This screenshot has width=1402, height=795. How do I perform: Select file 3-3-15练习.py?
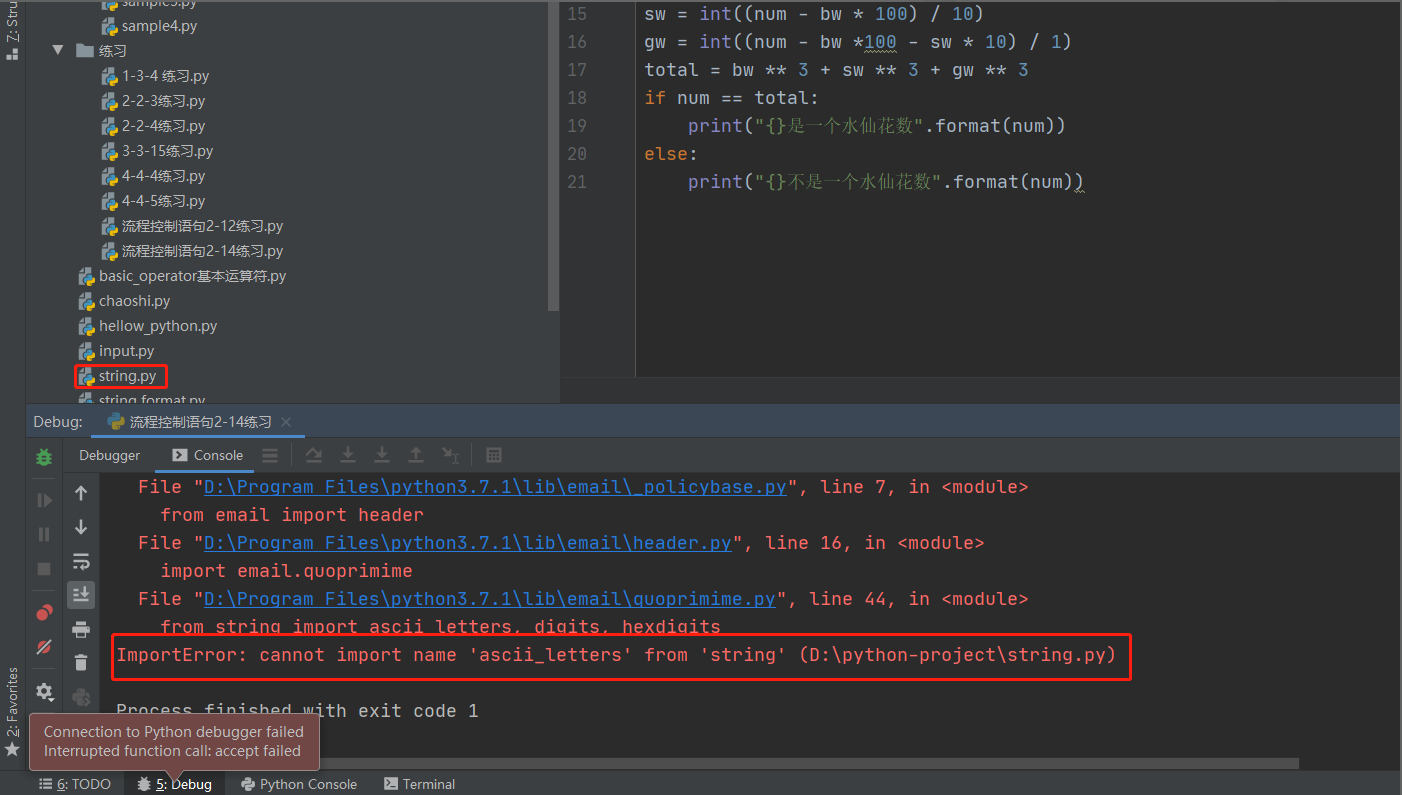click(167, 151)
